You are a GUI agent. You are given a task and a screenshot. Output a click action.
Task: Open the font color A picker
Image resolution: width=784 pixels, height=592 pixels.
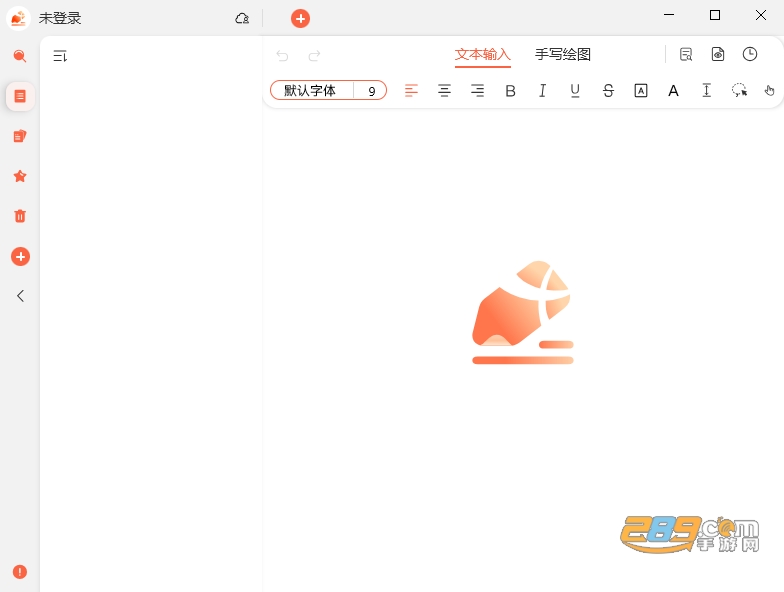(674, 91)
